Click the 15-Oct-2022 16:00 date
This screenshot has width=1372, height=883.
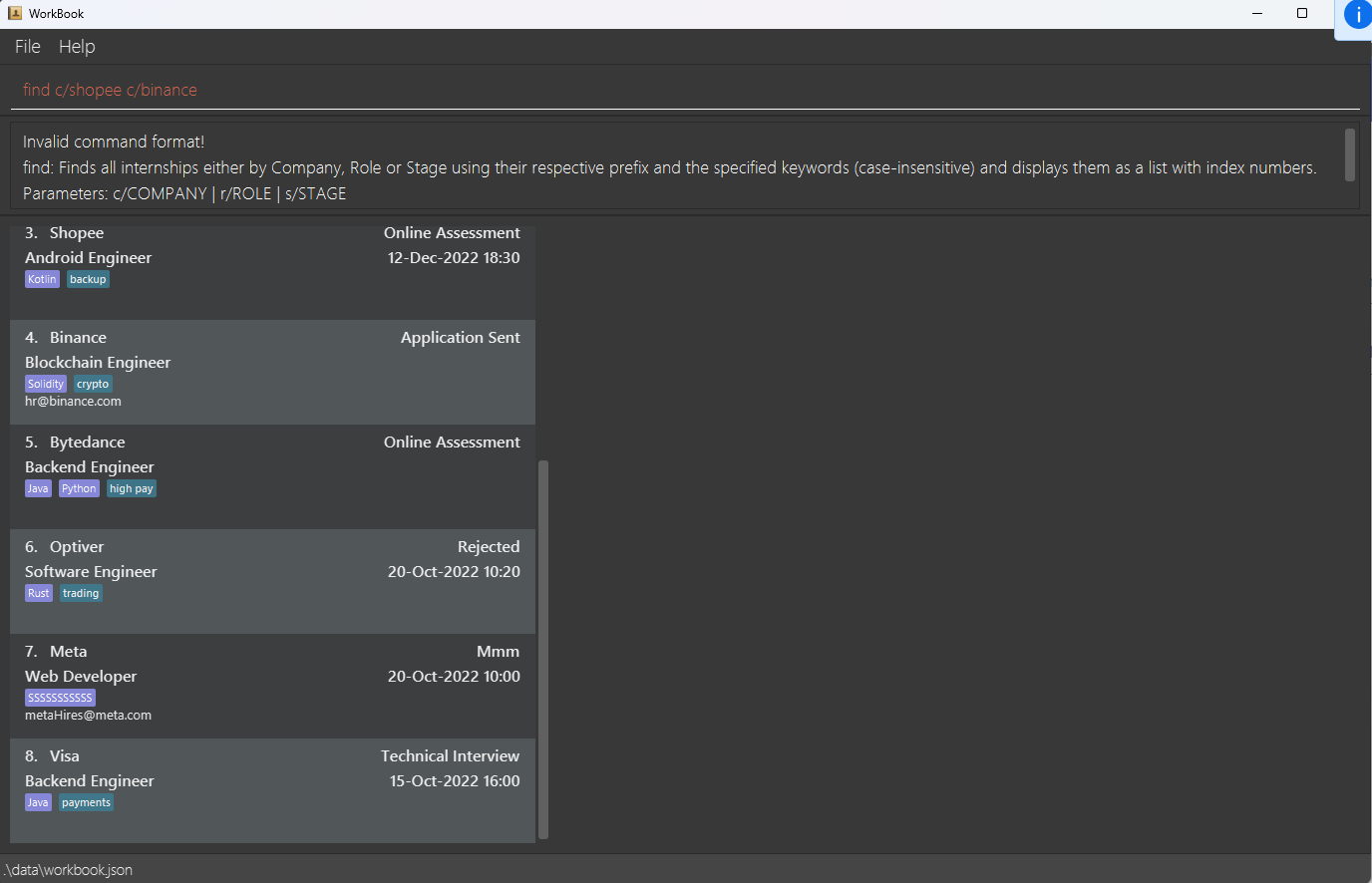click(x=455, y=781)
